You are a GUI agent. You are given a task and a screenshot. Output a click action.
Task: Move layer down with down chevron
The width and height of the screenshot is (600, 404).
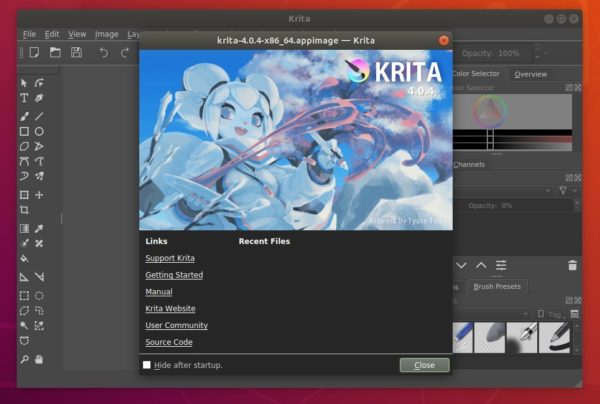[x=461, y=265]
